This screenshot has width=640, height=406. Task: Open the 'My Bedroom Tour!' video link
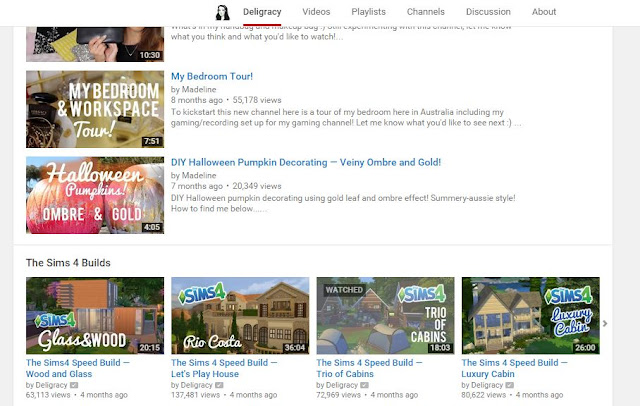[x=212, y=76]
